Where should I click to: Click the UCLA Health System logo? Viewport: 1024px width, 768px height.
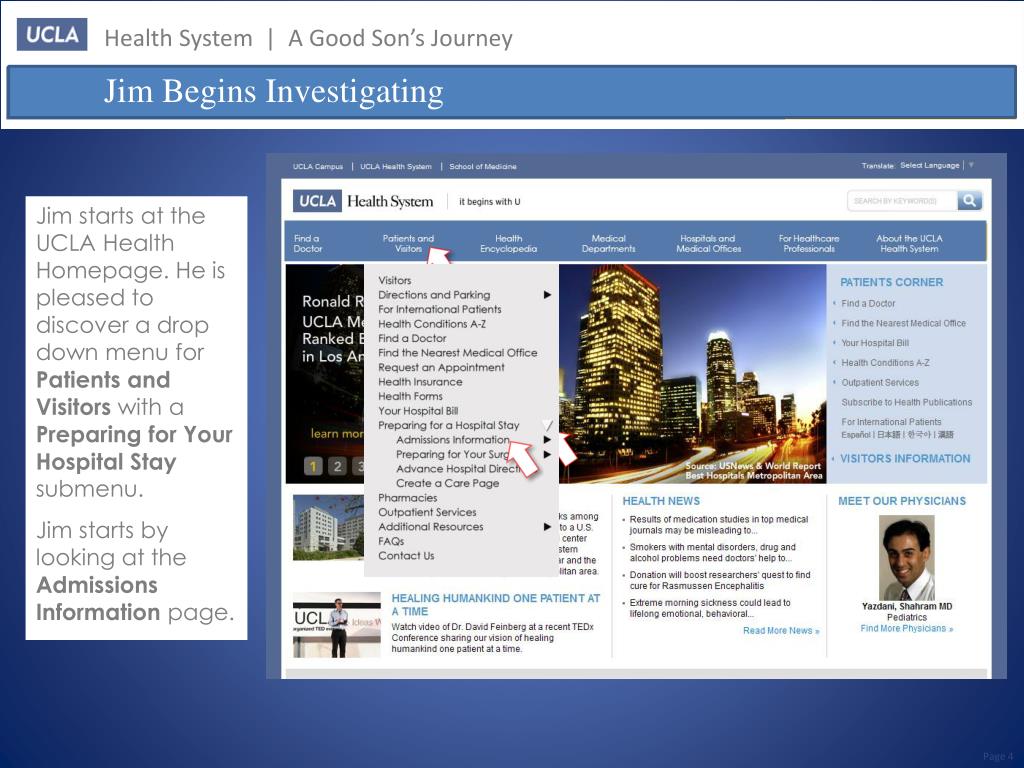[x=363, y=201]
